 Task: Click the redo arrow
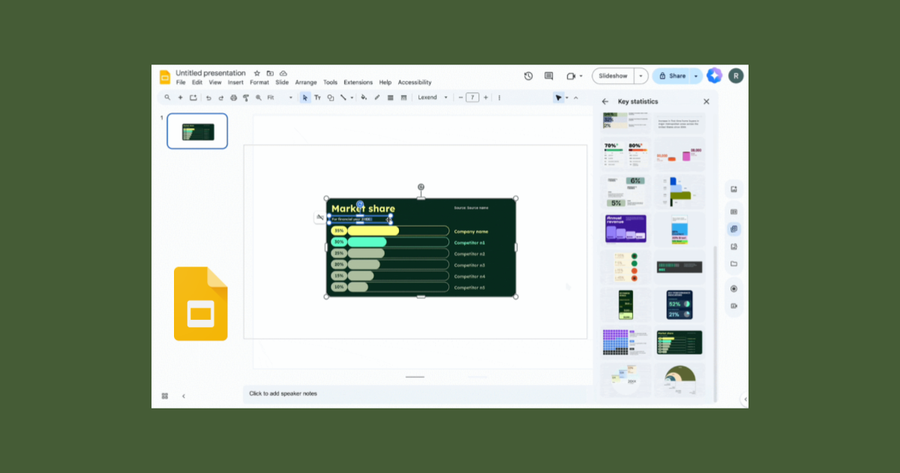221,98
